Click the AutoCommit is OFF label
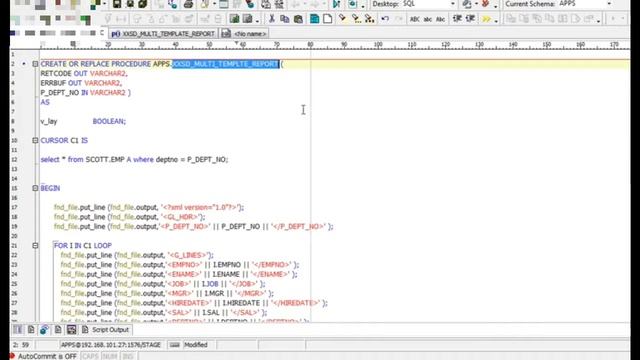 pos(47,356)
